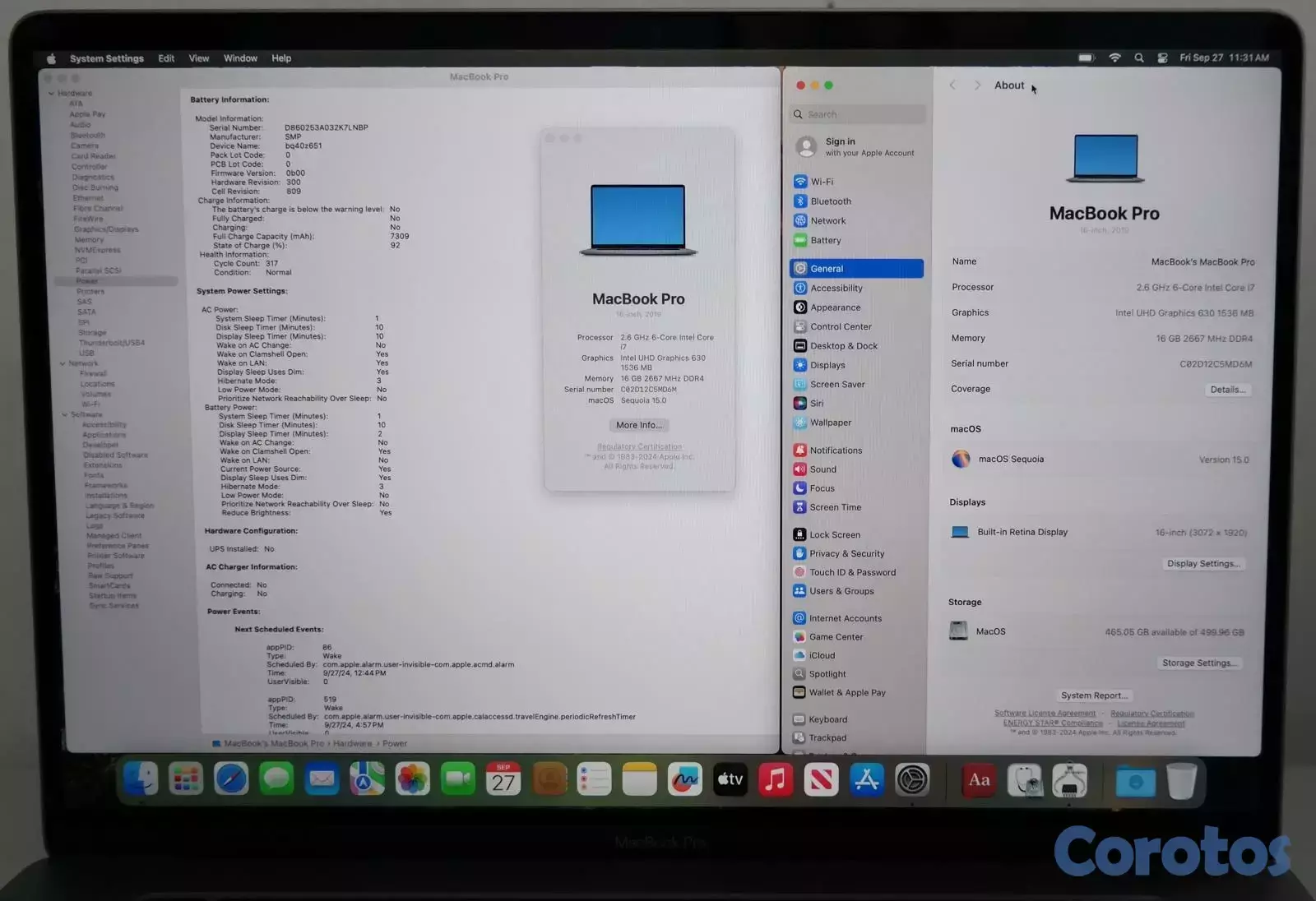
Task: Collapse the Hardware tree section
Action: tap(52, 94)
